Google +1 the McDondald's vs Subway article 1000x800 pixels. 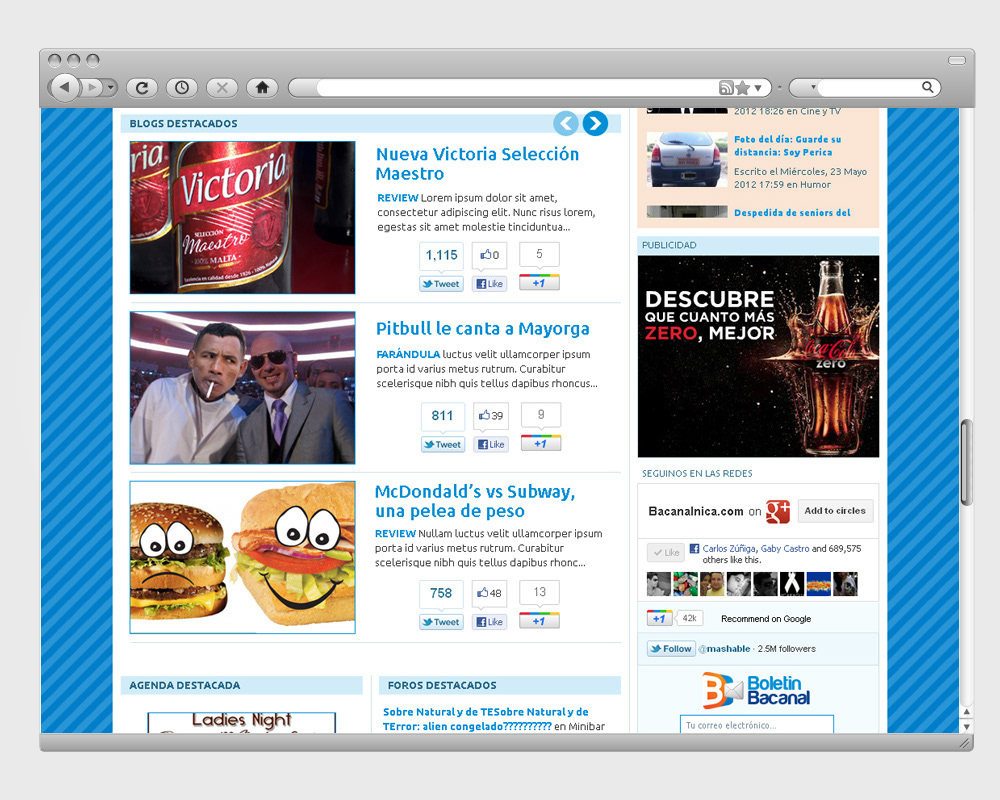540,621
